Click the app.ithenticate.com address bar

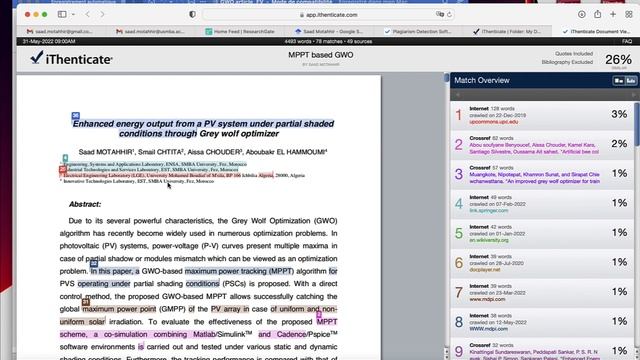(329, 15)
